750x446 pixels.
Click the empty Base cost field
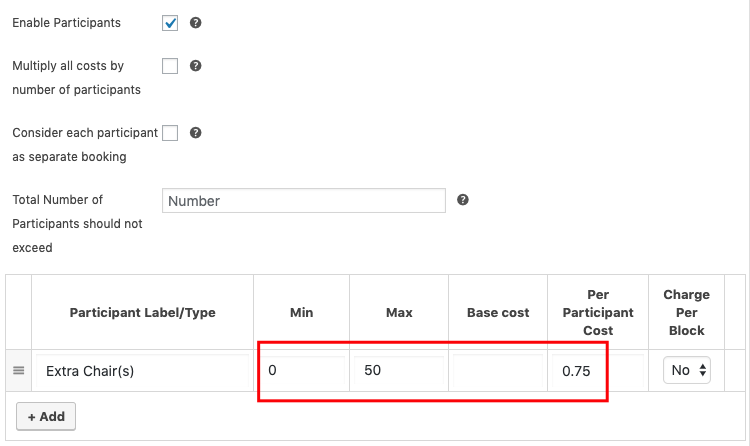pos(497,371)
